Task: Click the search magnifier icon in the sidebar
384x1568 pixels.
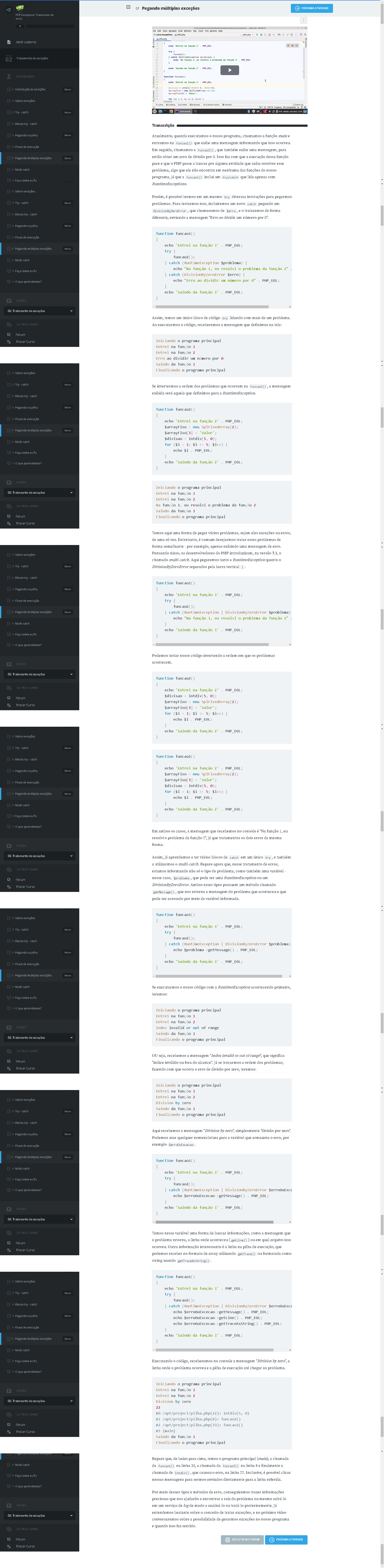Action: pyautogui.click(x=20, y=26)
